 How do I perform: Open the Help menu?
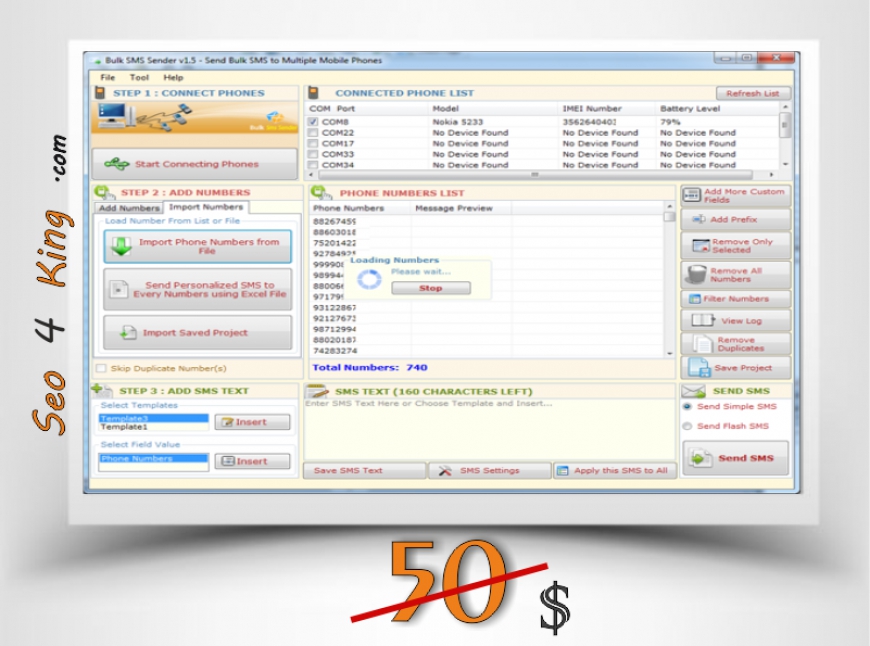[173, 78]
